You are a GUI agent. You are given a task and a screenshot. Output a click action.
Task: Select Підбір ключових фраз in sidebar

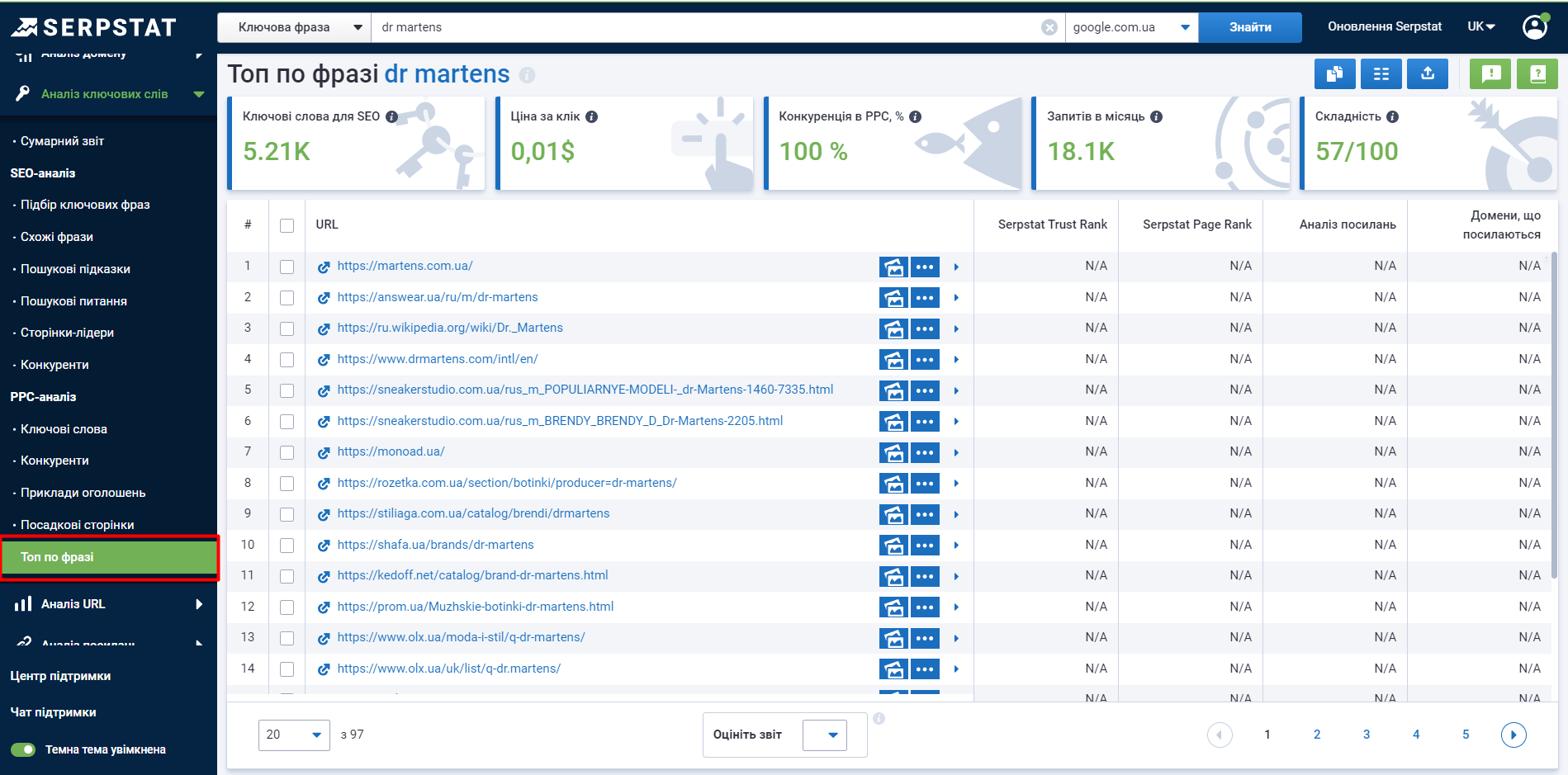point(85,205)
